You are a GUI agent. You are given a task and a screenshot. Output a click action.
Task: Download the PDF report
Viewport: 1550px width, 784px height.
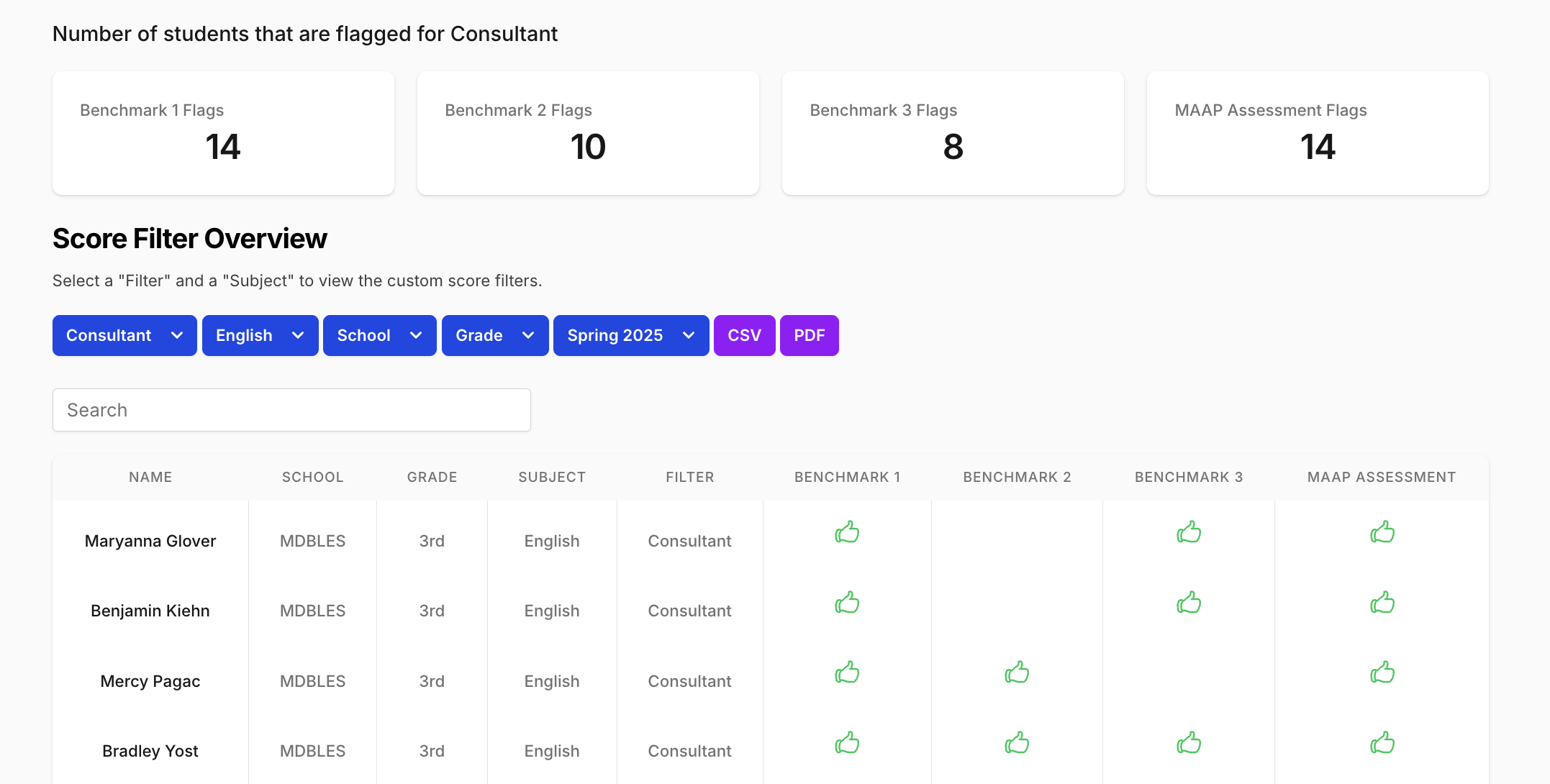(809, 335)
